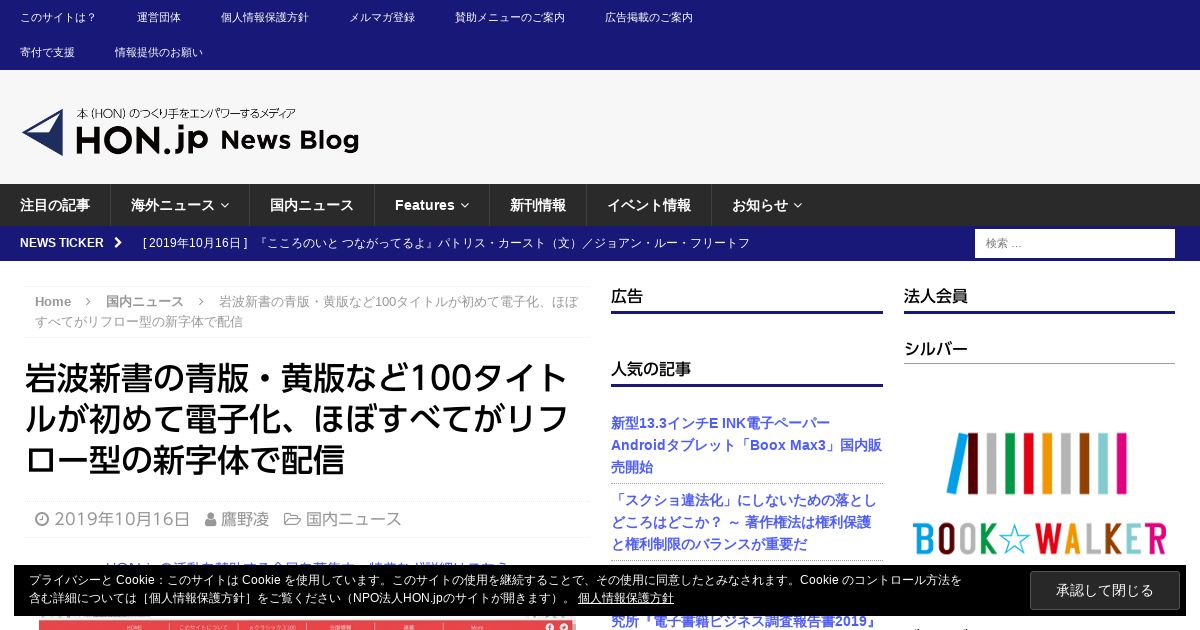Image resolution: width=1200 pixels, height=630 pixels.
Task: Click the clock icon beside 2019年10月16日
Action: 42,519
